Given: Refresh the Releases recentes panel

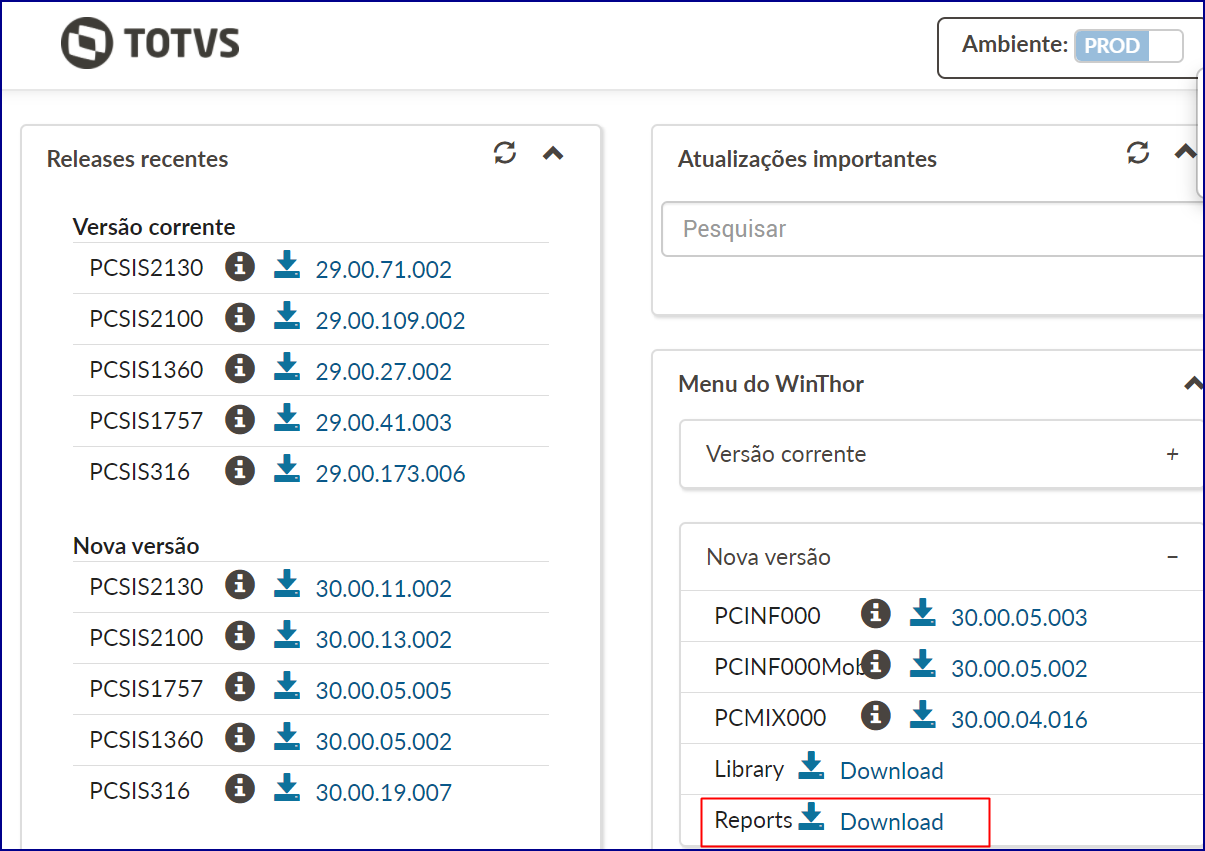Looking at the screenshot, I should (x=505, y=153).
